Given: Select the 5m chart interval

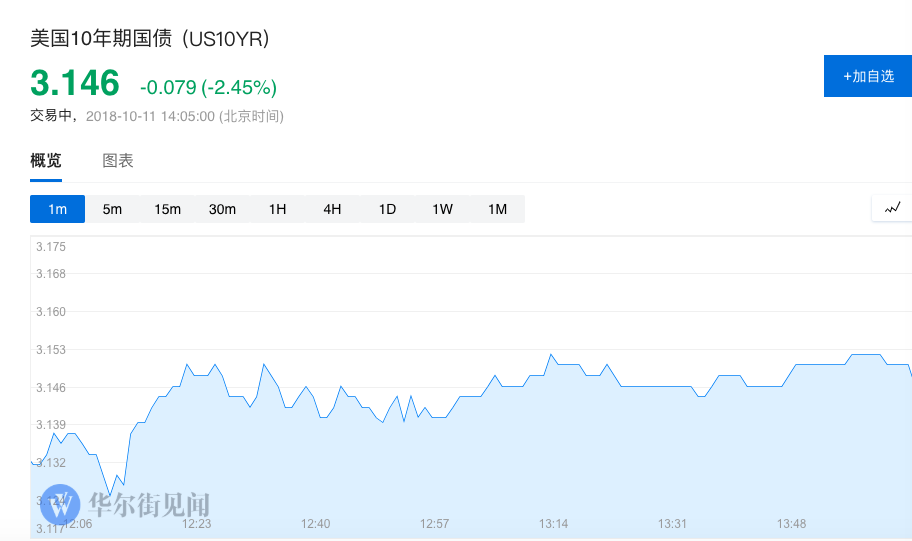Looking at the screenshot, I should click(112, 209).
